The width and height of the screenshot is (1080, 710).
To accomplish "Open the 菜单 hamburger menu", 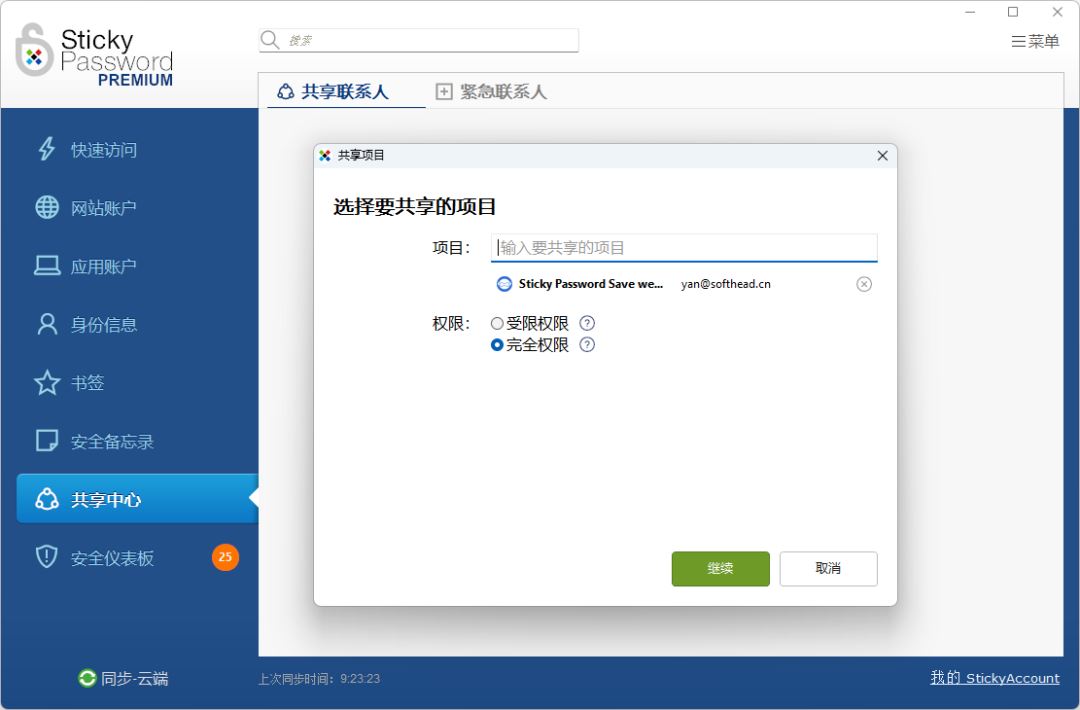I will pos(1035,41).
